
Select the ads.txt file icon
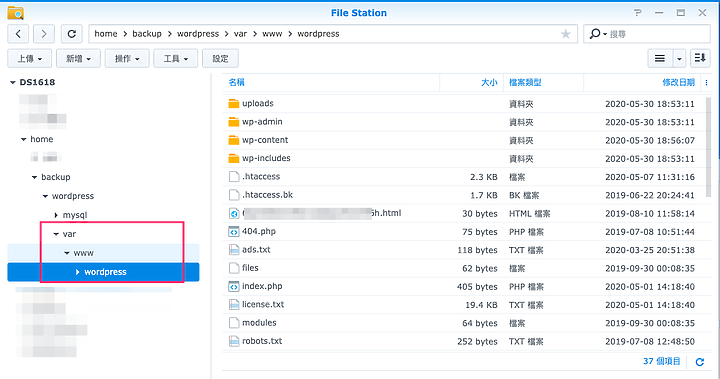pyautogui.click(x=234, y=250)
